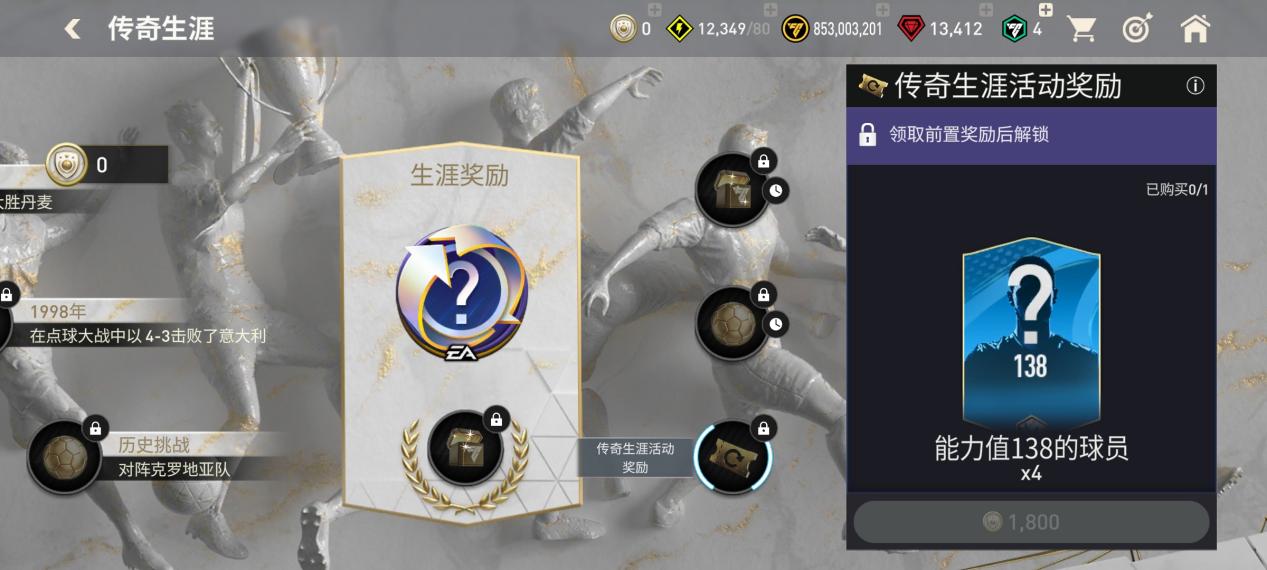The height and width of the screenshot is (570, 1267).
Task: Open the top locked treasure chest reward
Action: [732, 190]
